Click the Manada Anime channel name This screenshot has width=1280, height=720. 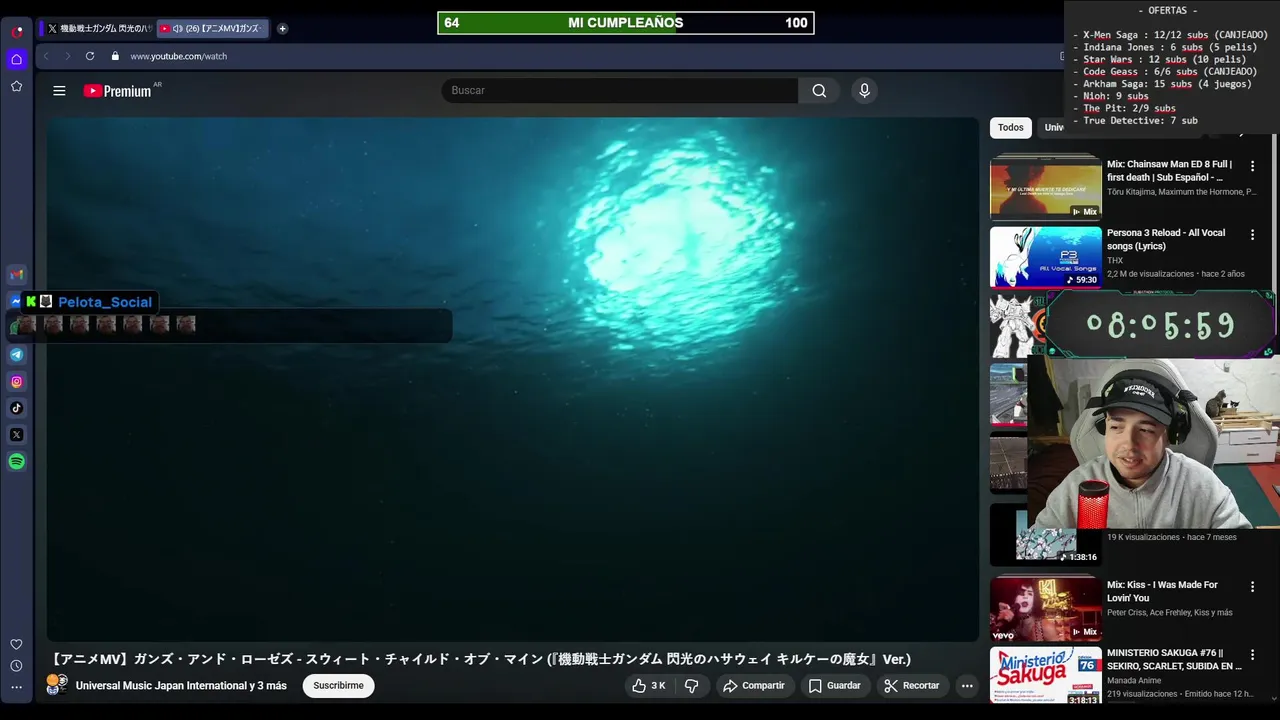(x=1136, y=681)
